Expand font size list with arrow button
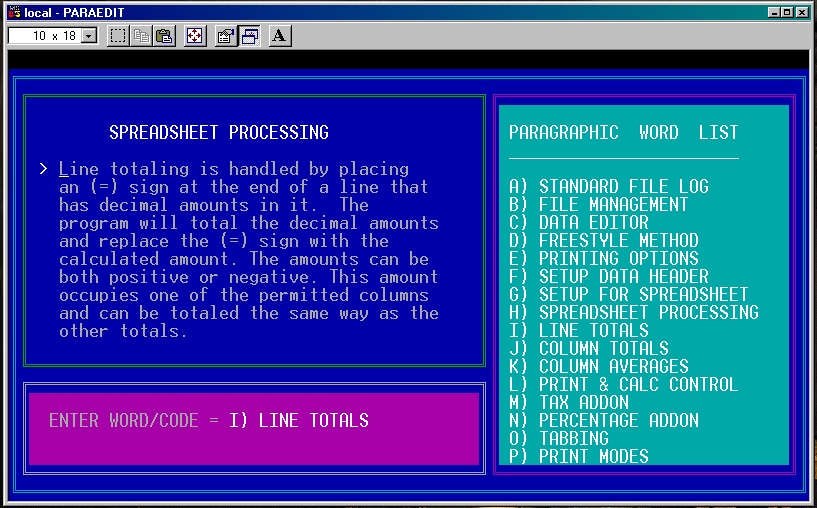The image size is (817, 508). (x=90, y=36)
